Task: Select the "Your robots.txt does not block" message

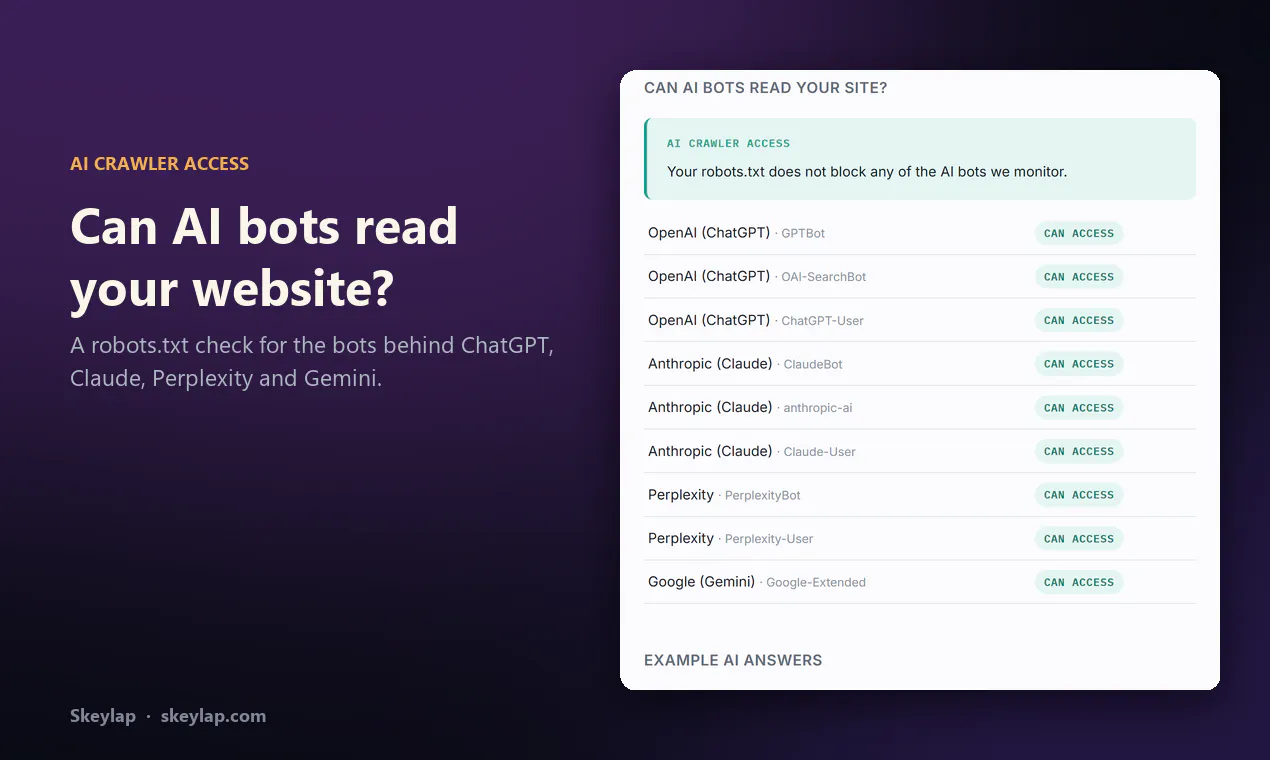Action: tap(867, 172)
